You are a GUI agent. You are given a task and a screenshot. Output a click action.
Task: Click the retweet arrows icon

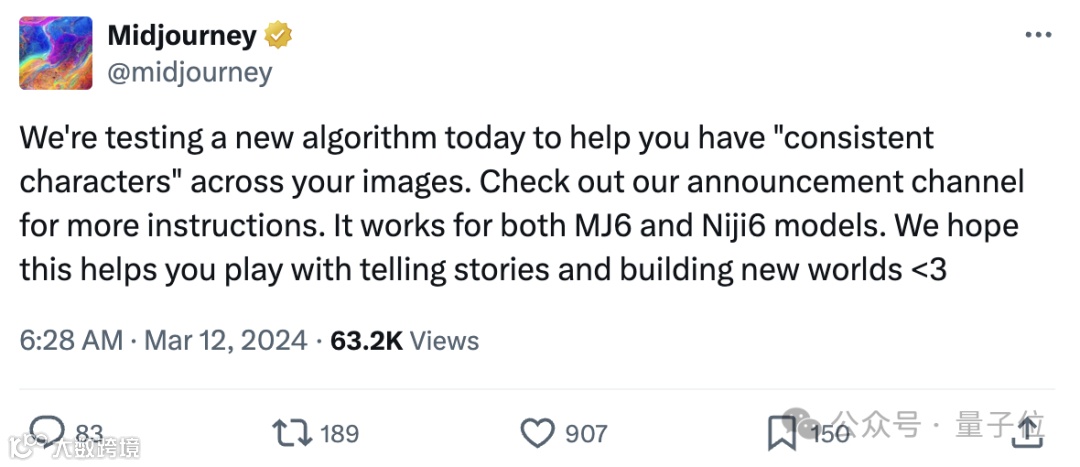[x=291, y=432]
